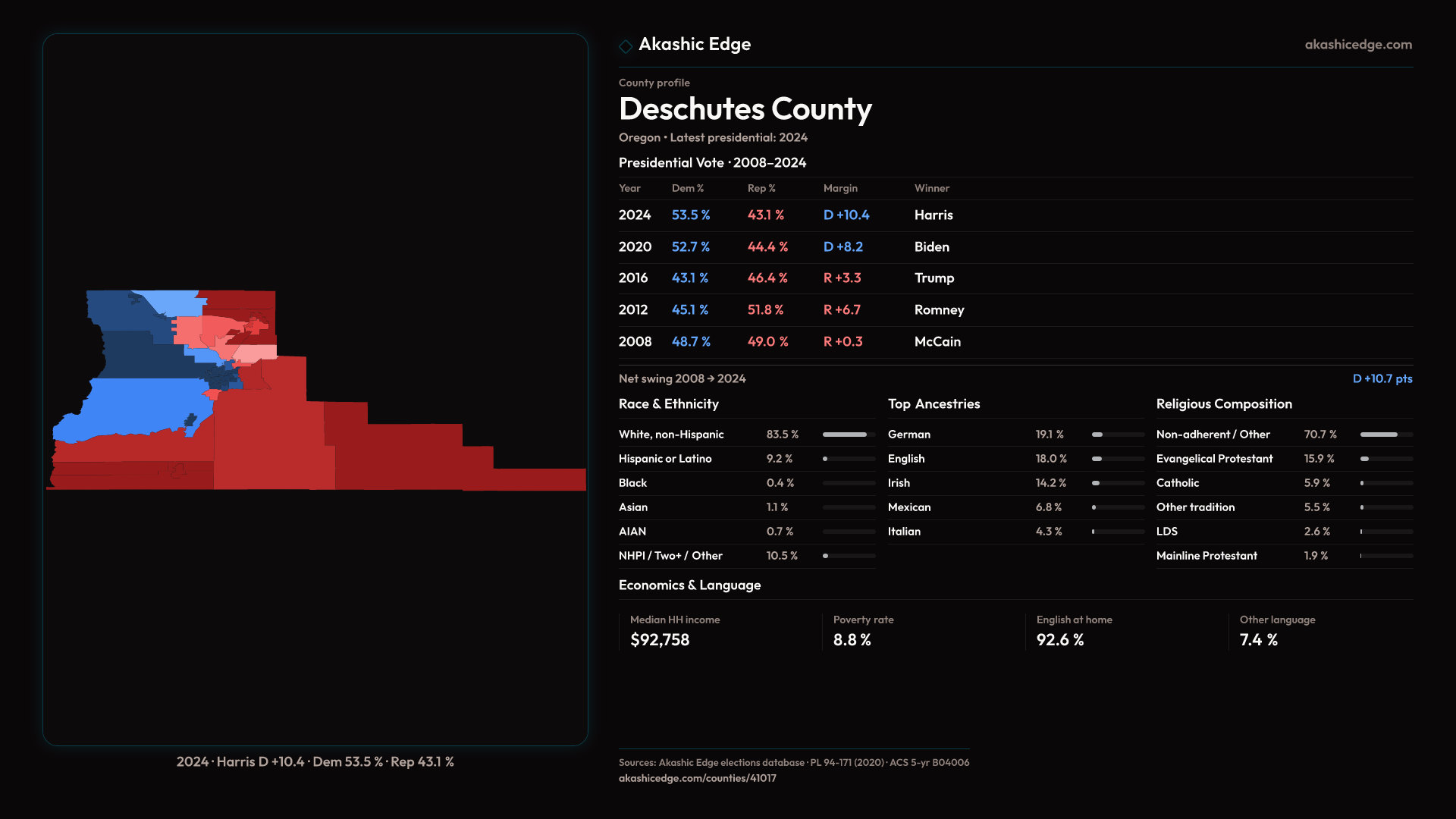This screenshot has height=819, width=1456.
Task: Click the akashicedge.com/counties/41017 URL
Action: (x=697, y=778)
